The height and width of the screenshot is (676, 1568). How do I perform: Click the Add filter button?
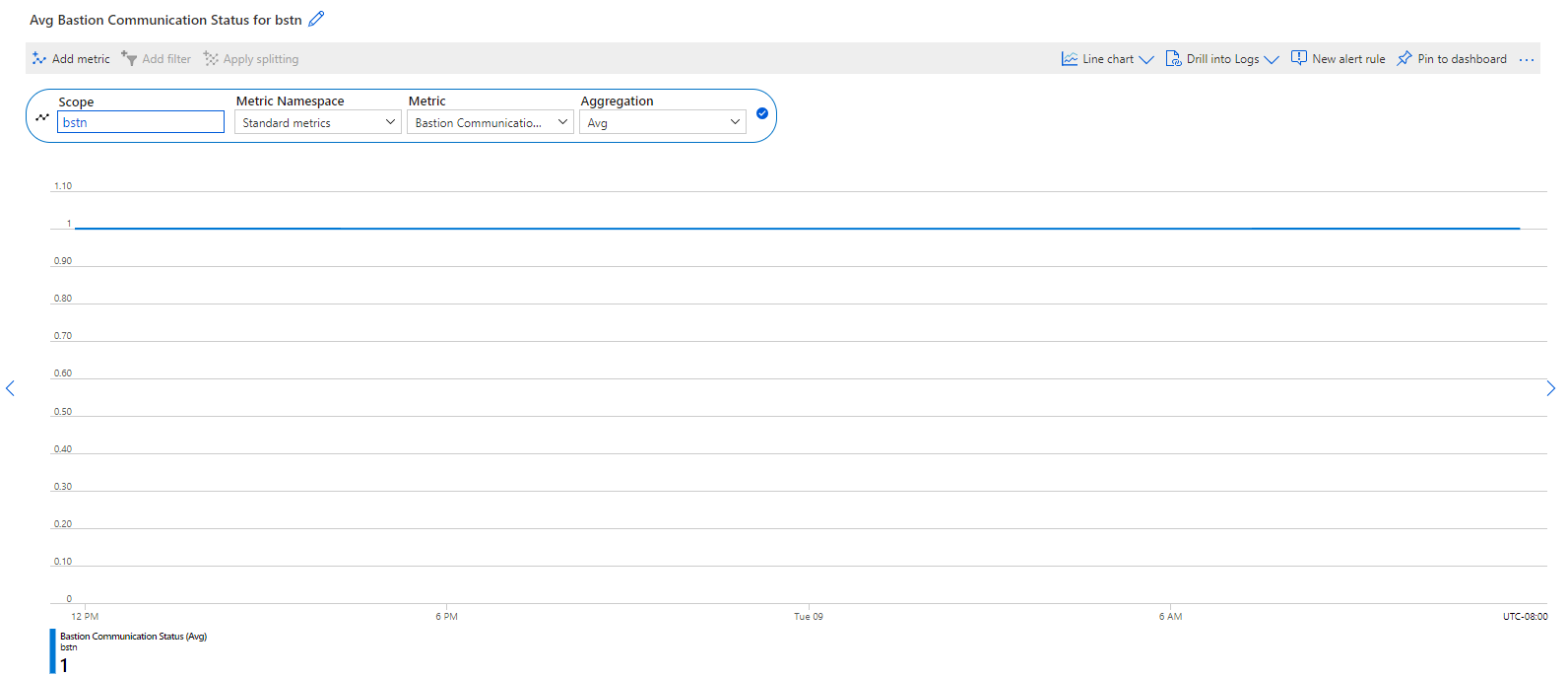pos(156,59)
